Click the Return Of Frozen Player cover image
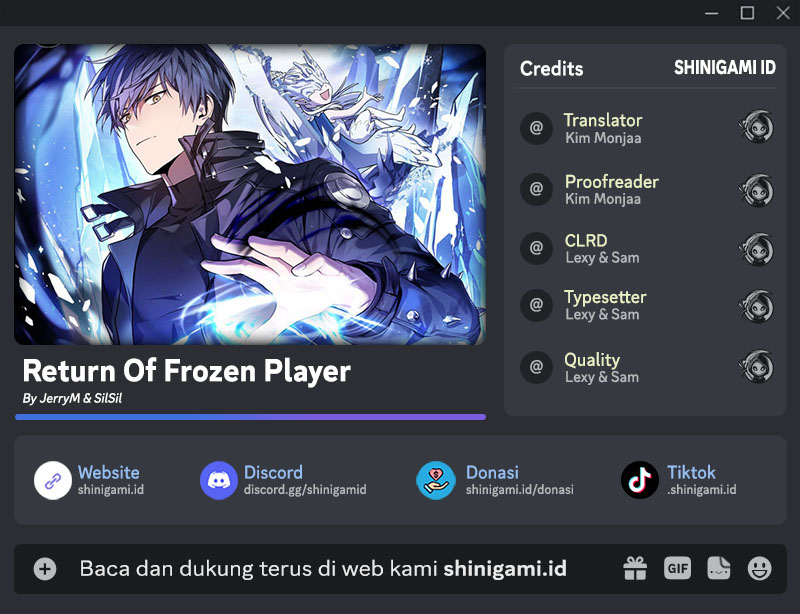 250,194
